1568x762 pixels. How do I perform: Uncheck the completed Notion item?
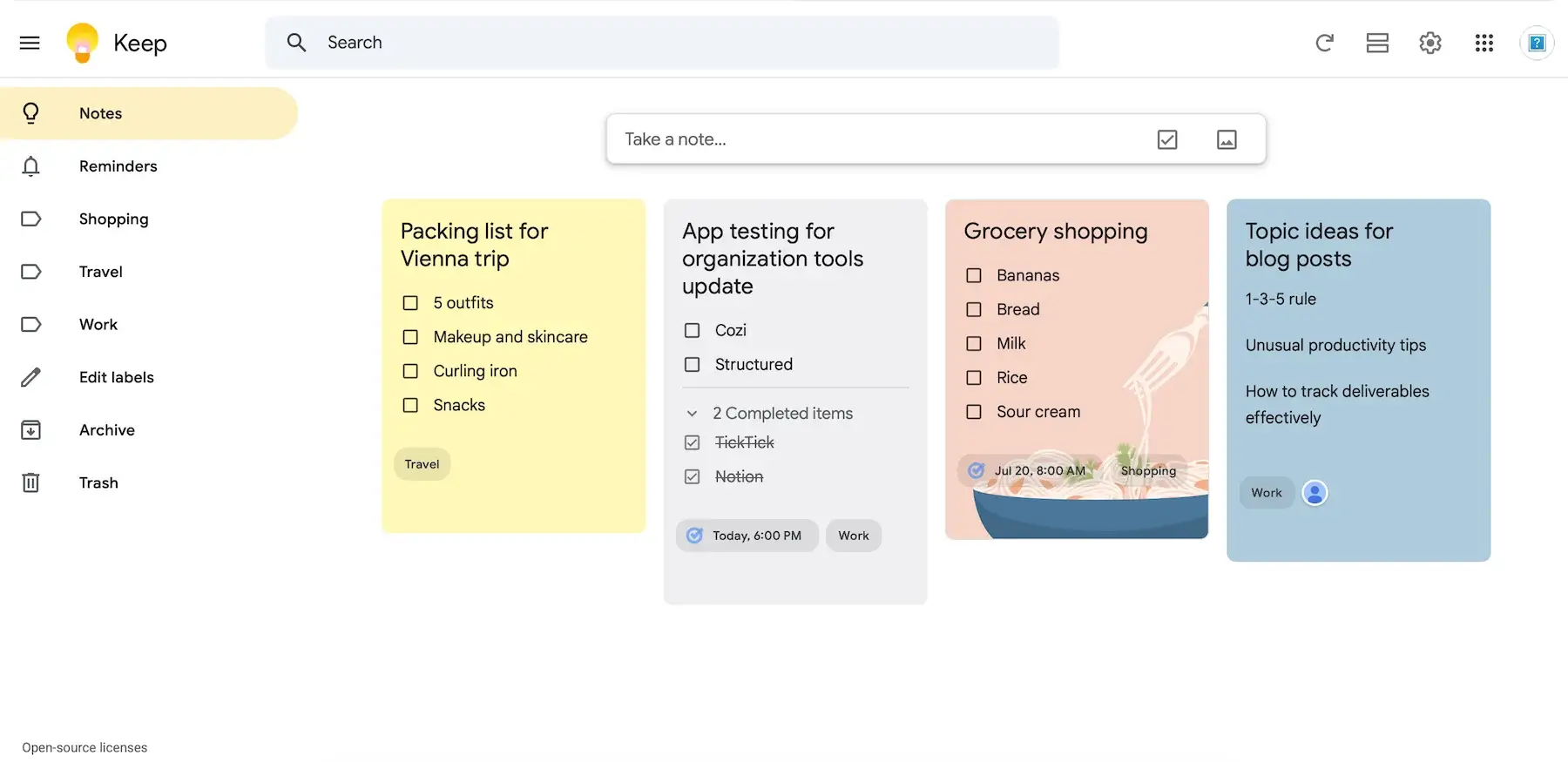click(692, 476)
